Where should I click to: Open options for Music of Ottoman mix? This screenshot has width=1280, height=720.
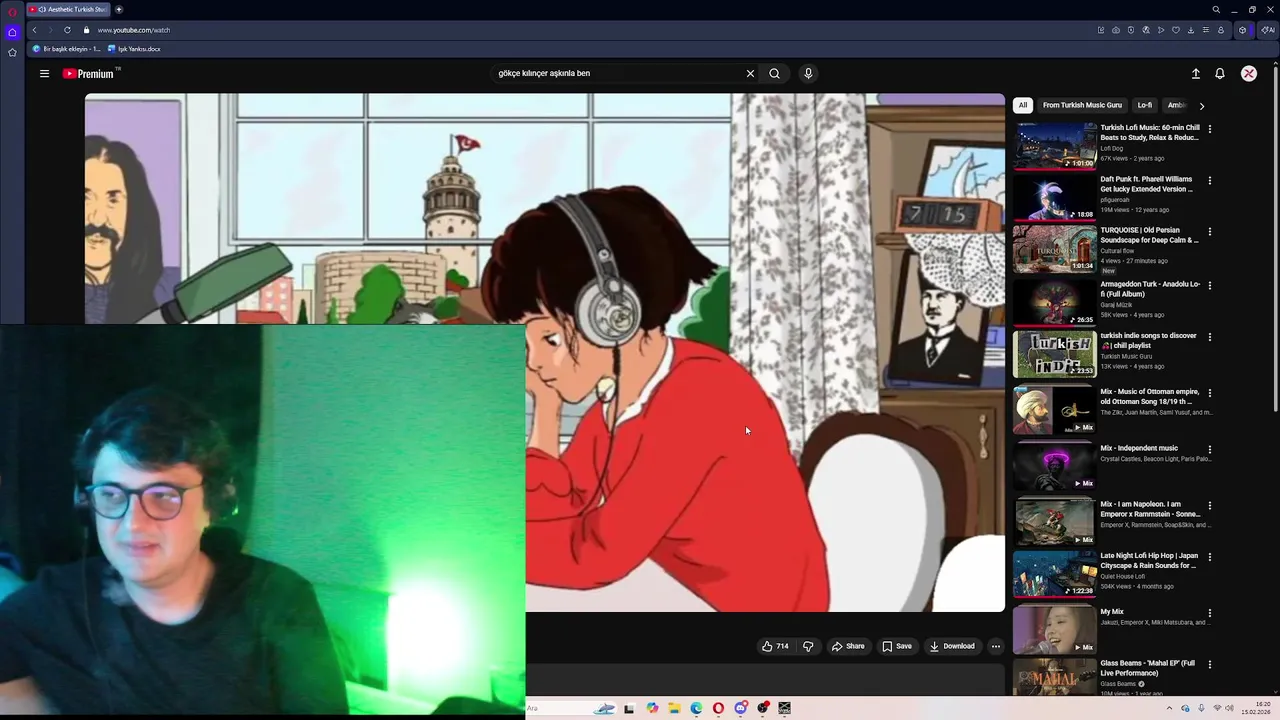[x=1210, y=394]
